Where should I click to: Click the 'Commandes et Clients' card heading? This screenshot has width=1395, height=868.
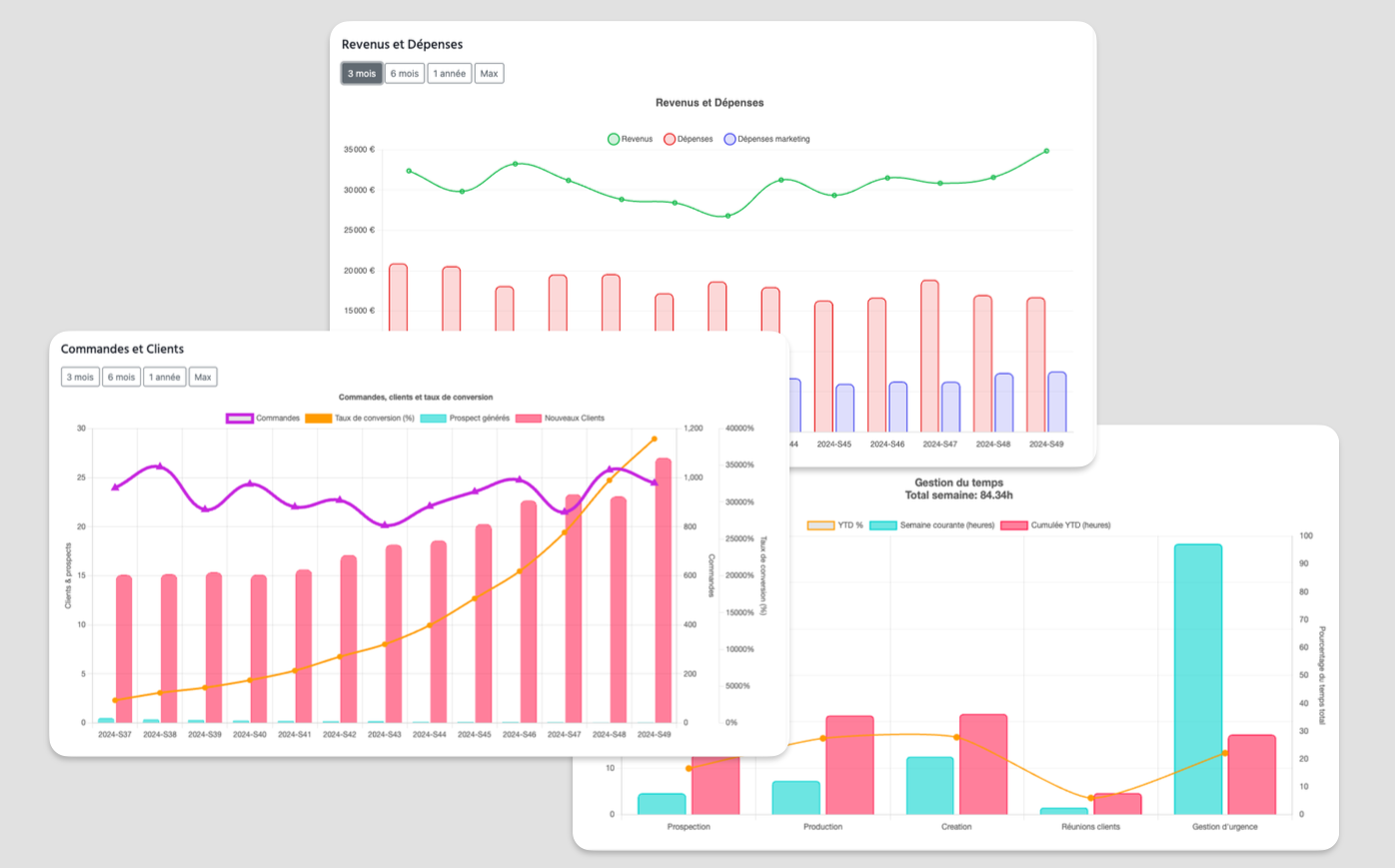(x=122, y=350)
